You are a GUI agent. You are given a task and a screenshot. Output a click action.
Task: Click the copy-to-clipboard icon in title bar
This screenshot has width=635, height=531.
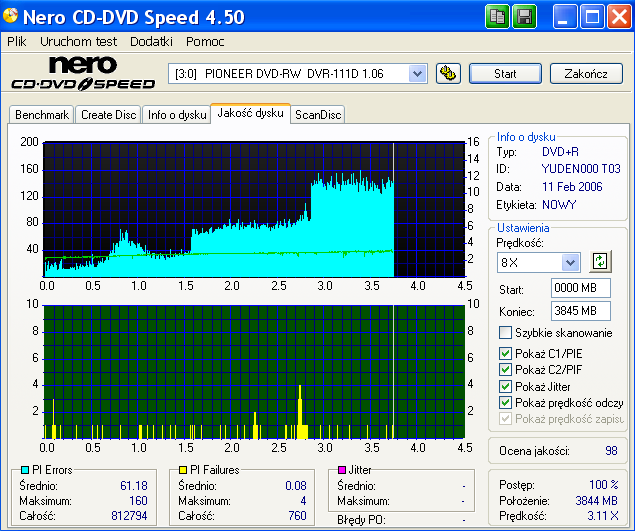point(497,17)
